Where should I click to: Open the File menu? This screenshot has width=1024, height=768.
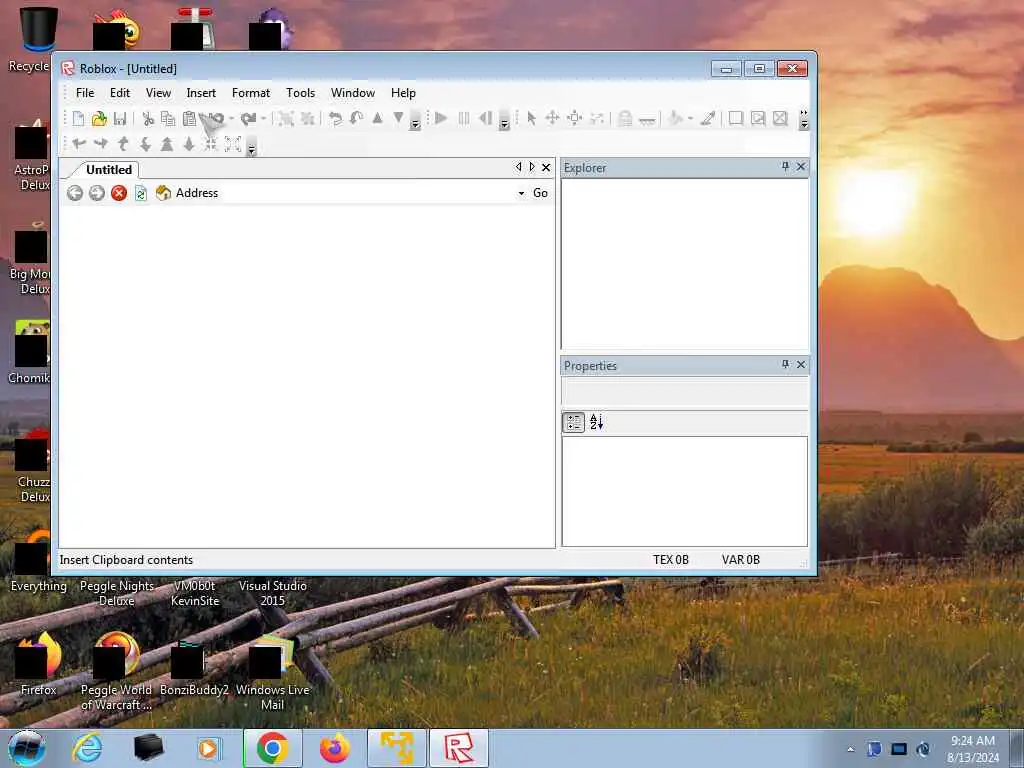pyautogui.click(x=85, y=93)
